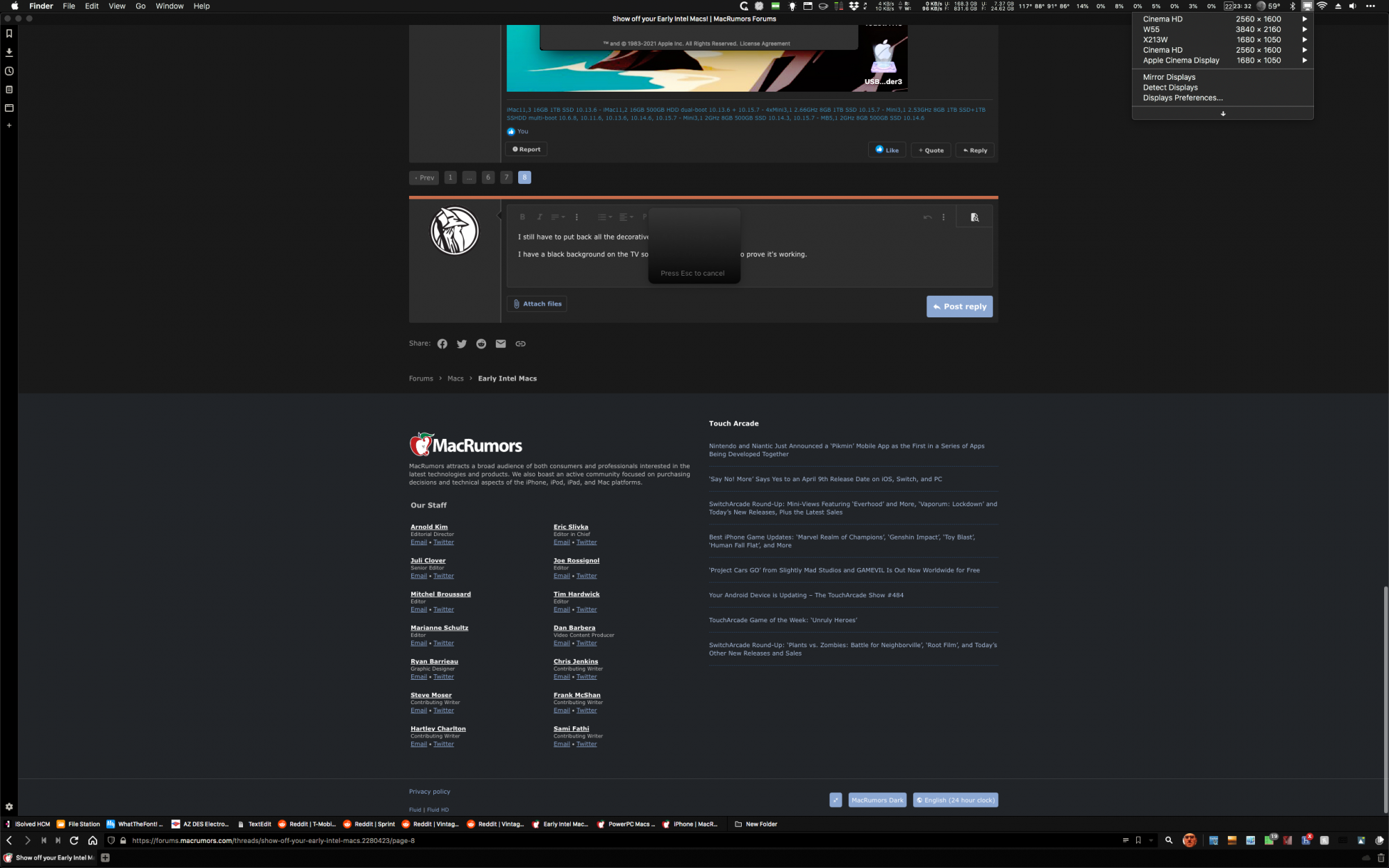Share the thread via Twitter icon

pos(462,344)
